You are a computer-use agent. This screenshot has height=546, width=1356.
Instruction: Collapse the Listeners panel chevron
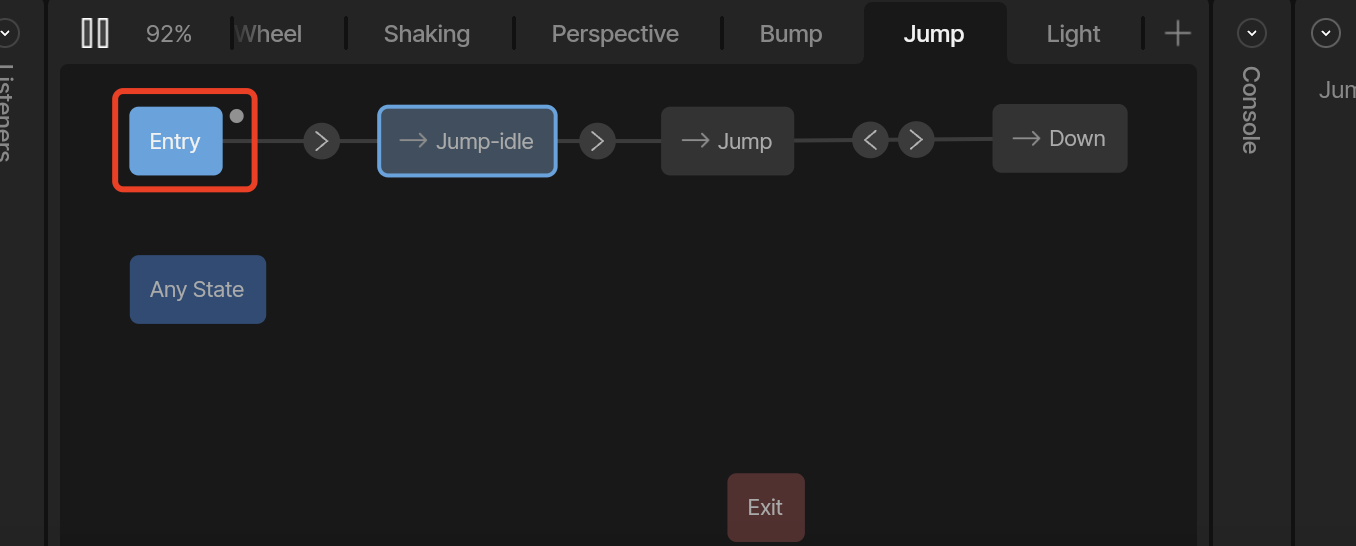click(x=6, y=33)
